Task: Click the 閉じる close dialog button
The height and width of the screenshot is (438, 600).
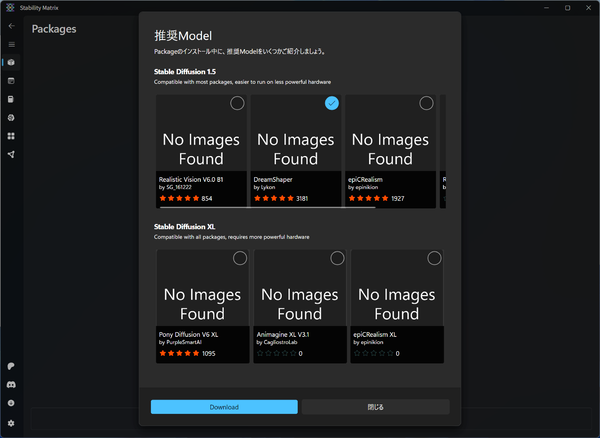Action: click(x=375, y=407)
